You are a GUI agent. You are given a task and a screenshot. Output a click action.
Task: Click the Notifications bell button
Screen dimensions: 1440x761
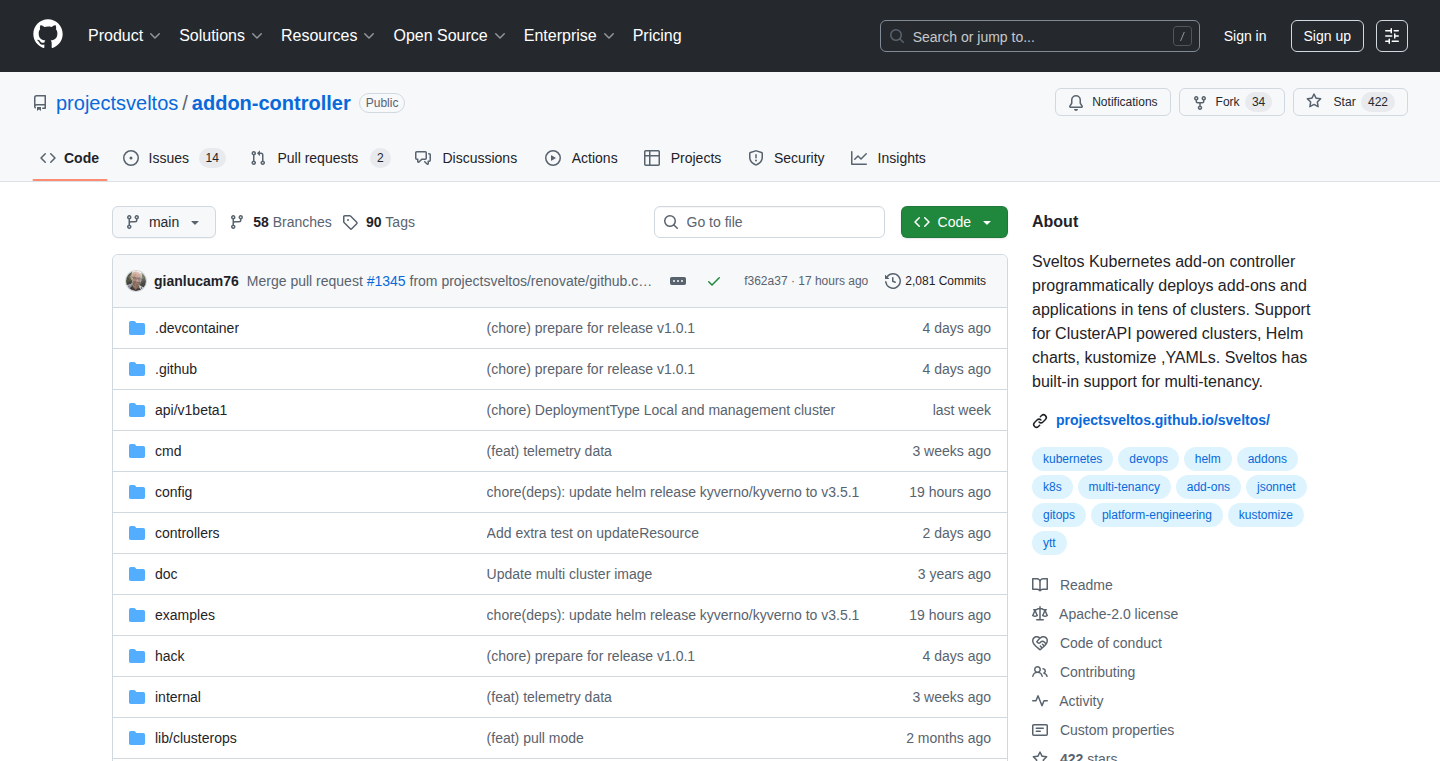[1113, 102]
